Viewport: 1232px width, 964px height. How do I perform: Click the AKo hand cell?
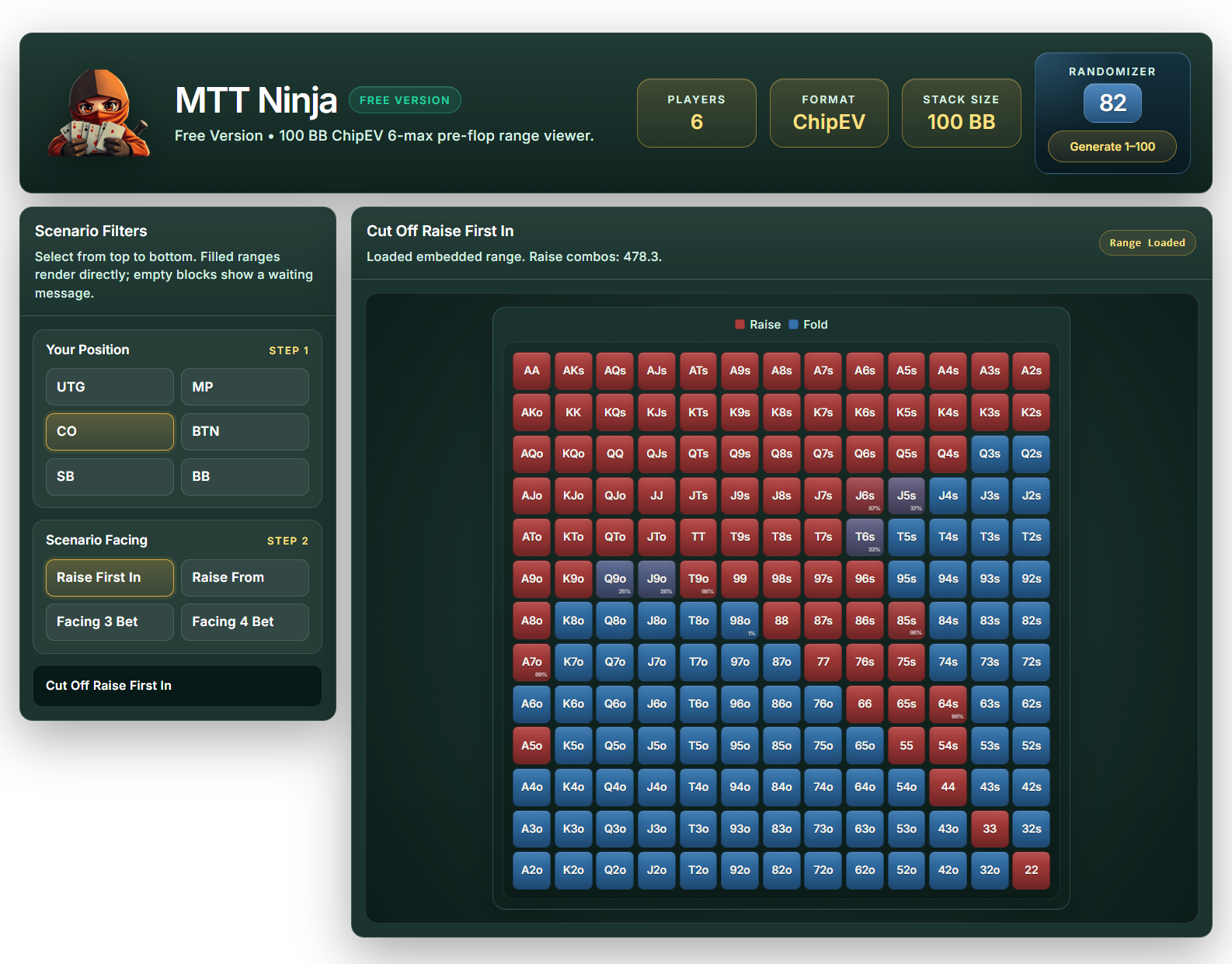(531, 412)
